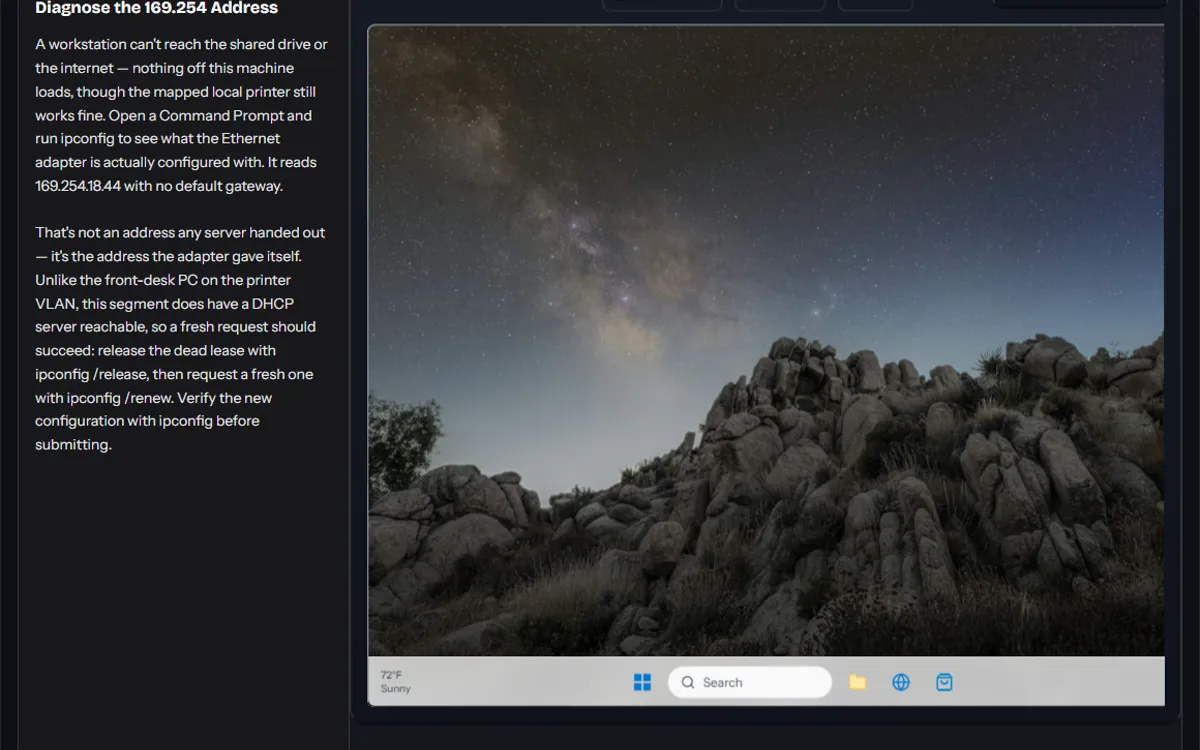
Task: Click the cropped leftmost button above the desktop
Action: click(x=662, y=5)
